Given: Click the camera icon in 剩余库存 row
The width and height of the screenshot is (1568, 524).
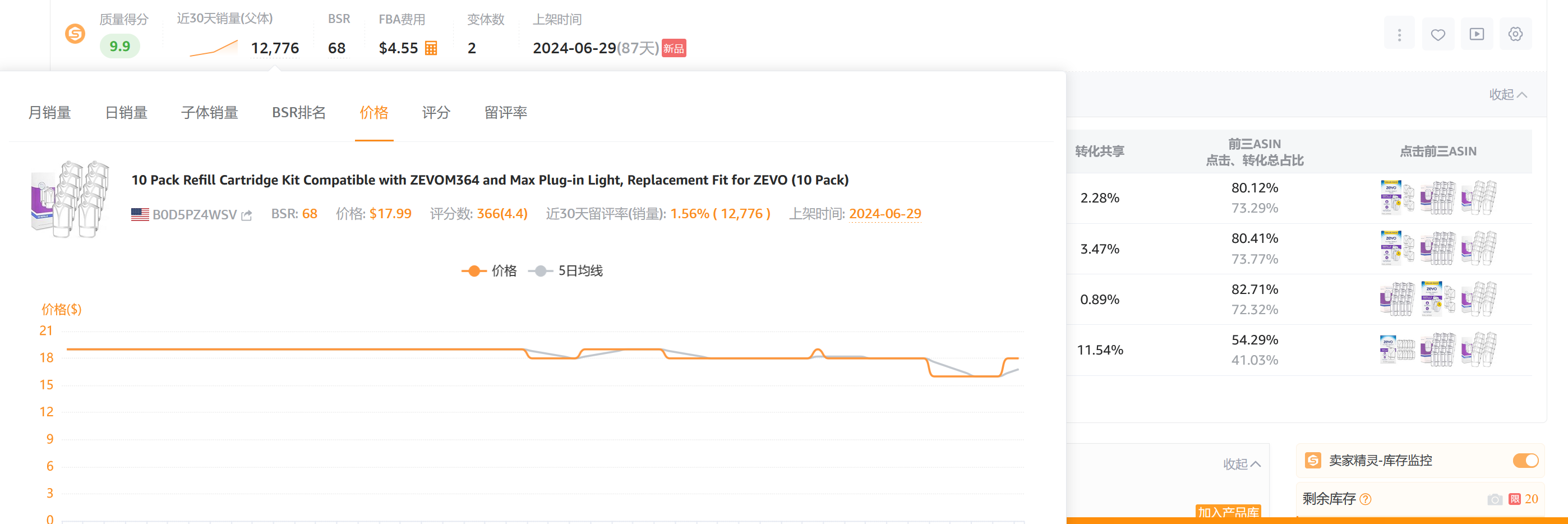Looking at the screenshot, I should click(x=1495, y=500).
